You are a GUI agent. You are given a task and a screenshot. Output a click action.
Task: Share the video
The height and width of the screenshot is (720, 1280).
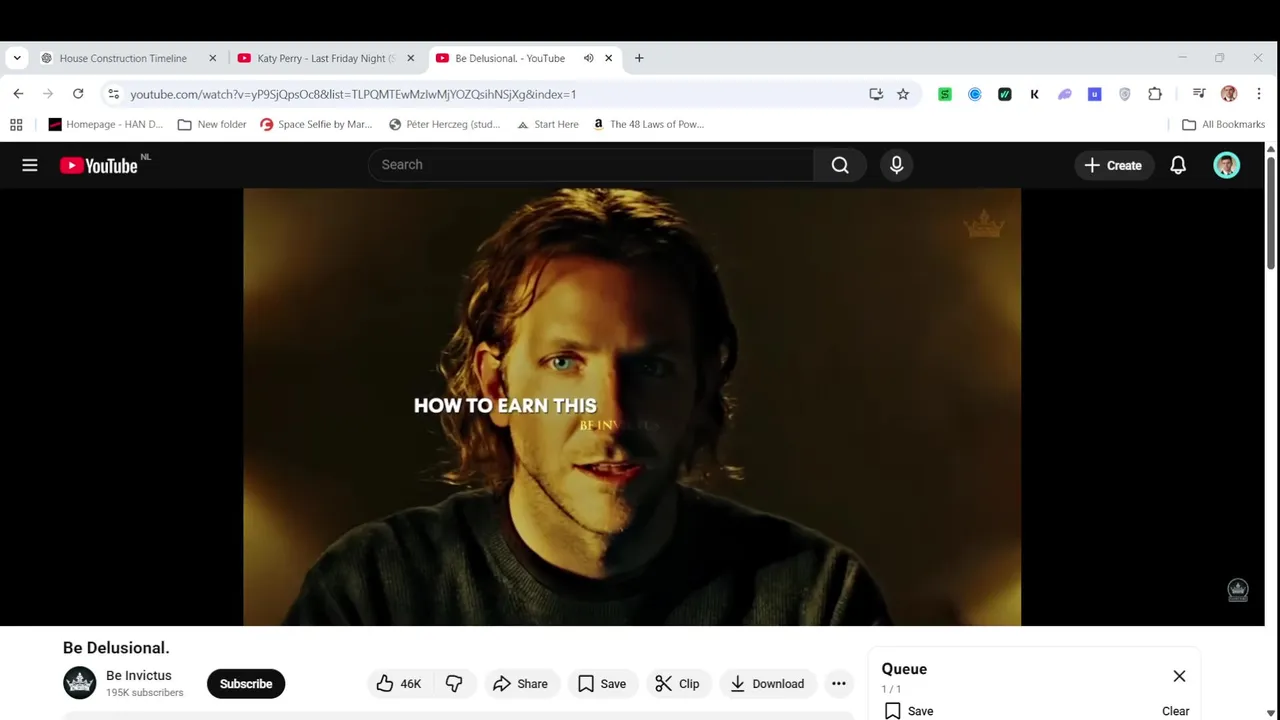pyautogui.click(x=520, y=684)
